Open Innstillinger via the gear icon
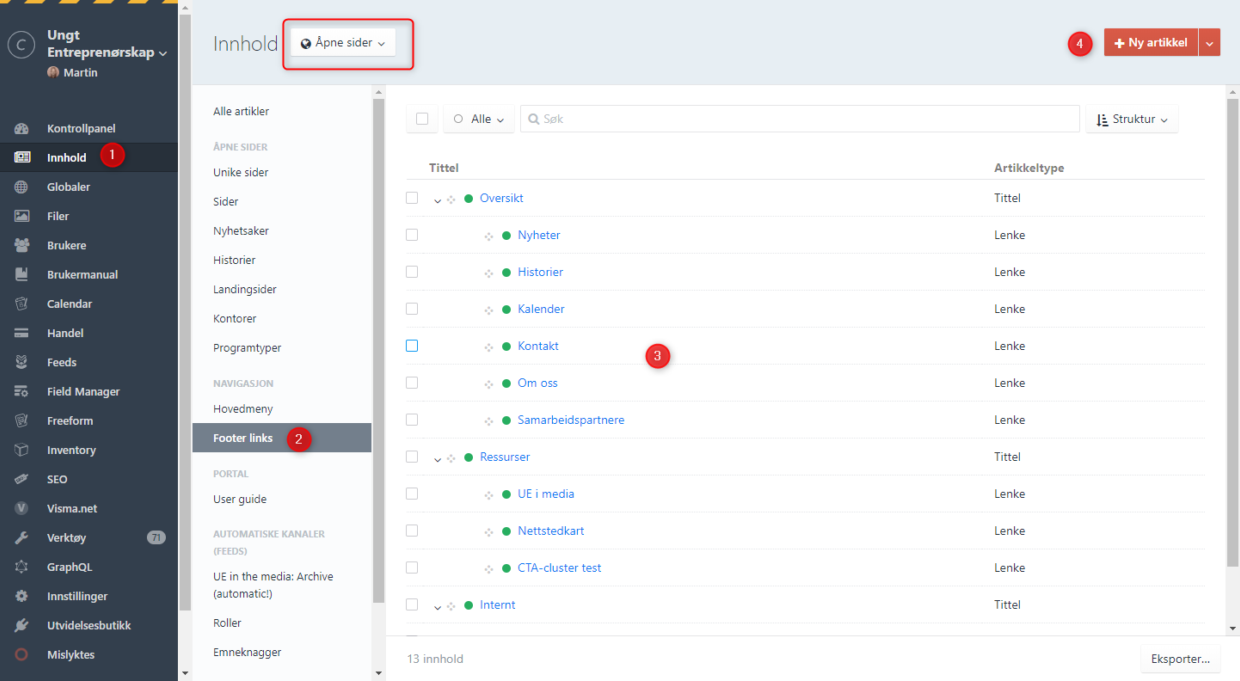 point(22,596)
